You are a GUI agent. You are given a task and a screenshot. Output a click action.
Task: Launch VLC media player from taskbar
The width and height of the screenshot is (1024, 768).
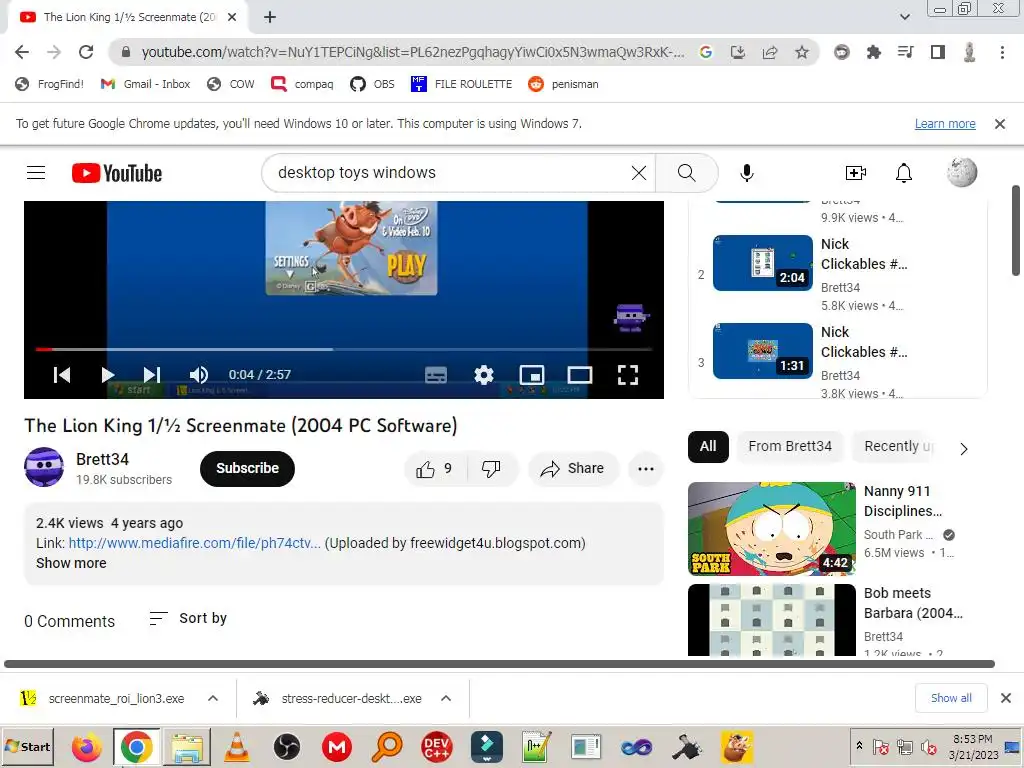(x=237, y=747)
